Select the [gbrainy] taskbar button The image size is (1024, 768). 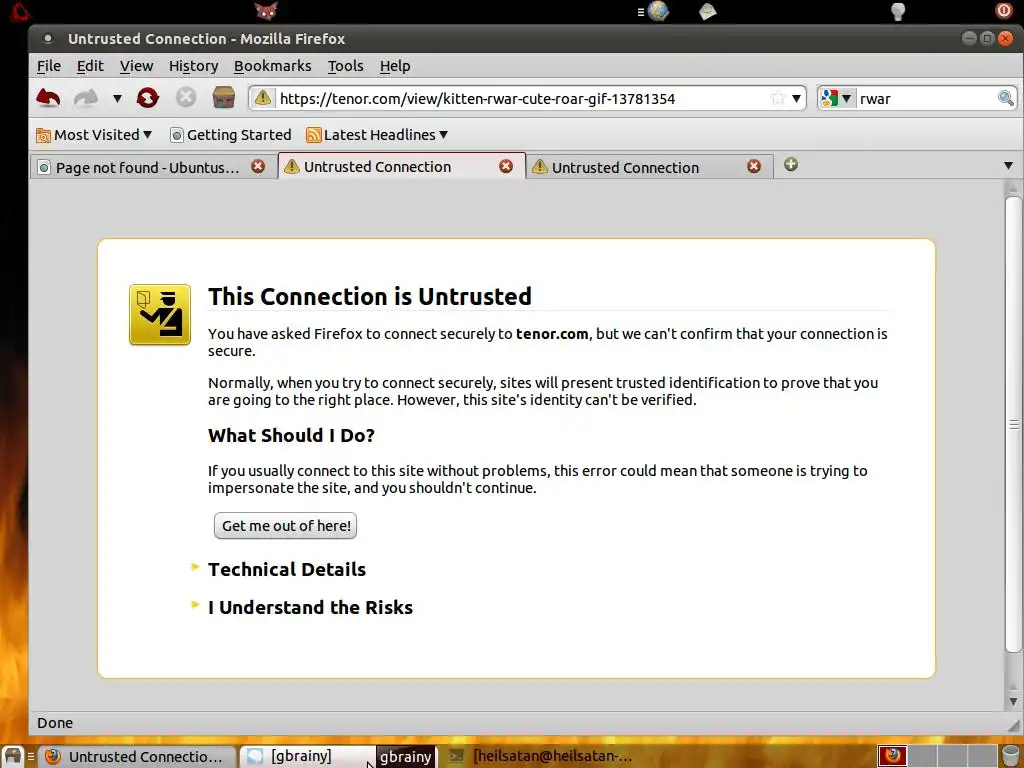click(307, 756)
